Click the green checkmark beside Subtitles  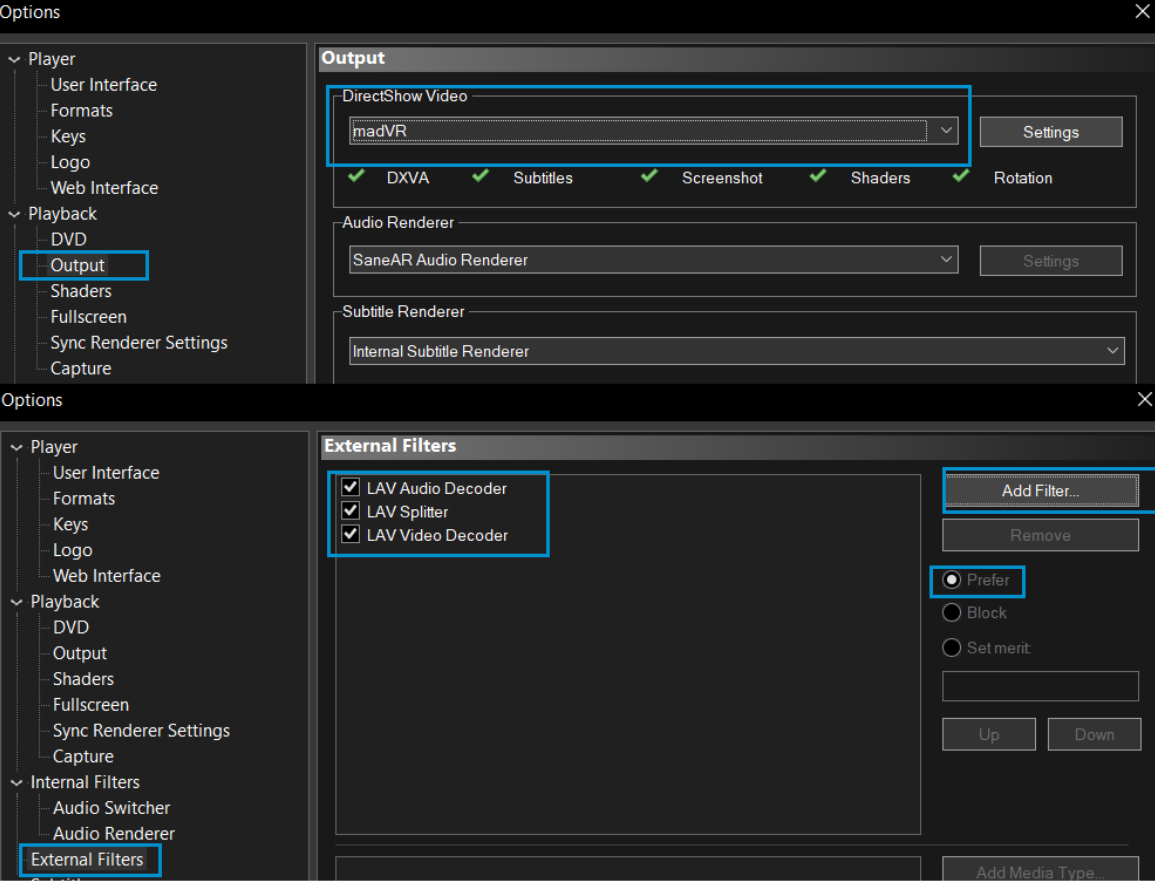pyautogui.click(x=481, y=177)
